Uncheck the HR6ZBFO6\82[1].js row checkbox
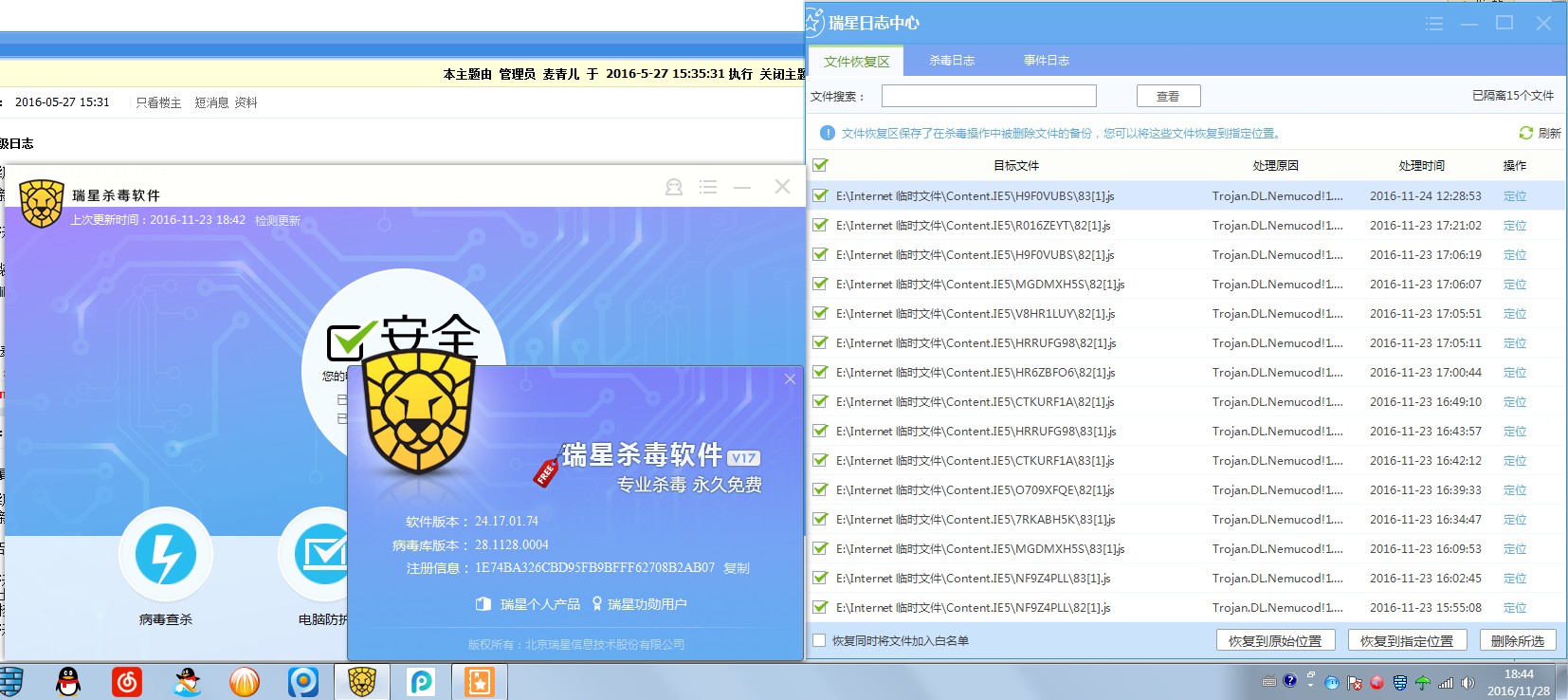The image size is (1568, 700). click(820, 372)
